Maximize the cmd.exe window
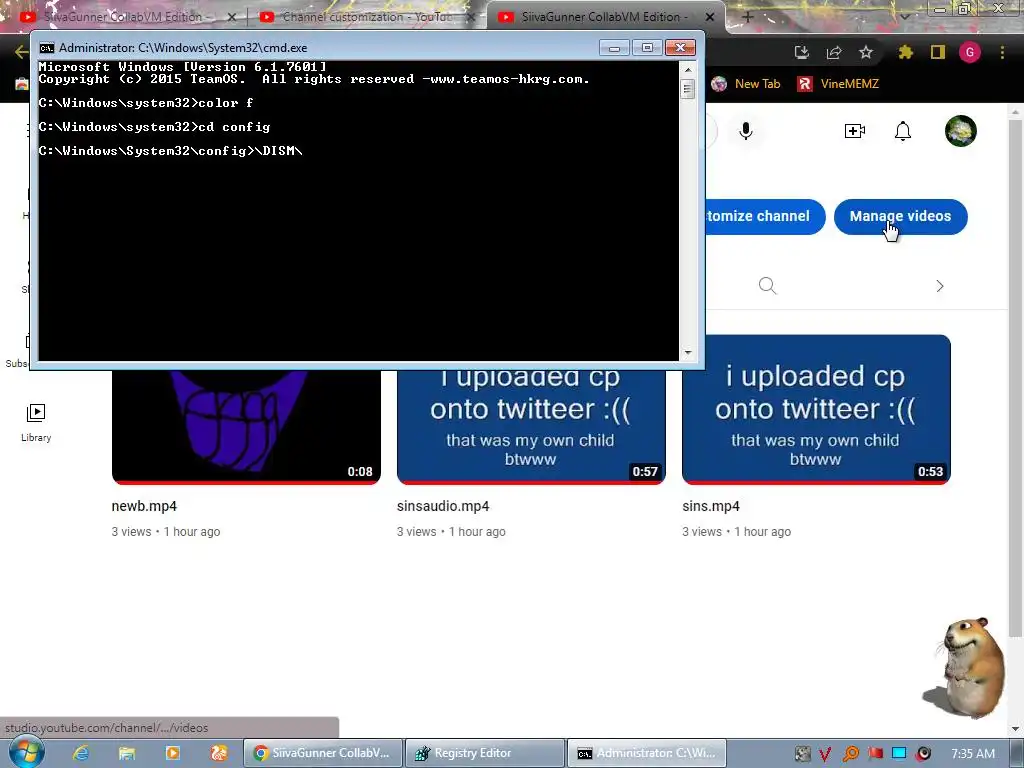1024x768 pixels. click(647, 48)
